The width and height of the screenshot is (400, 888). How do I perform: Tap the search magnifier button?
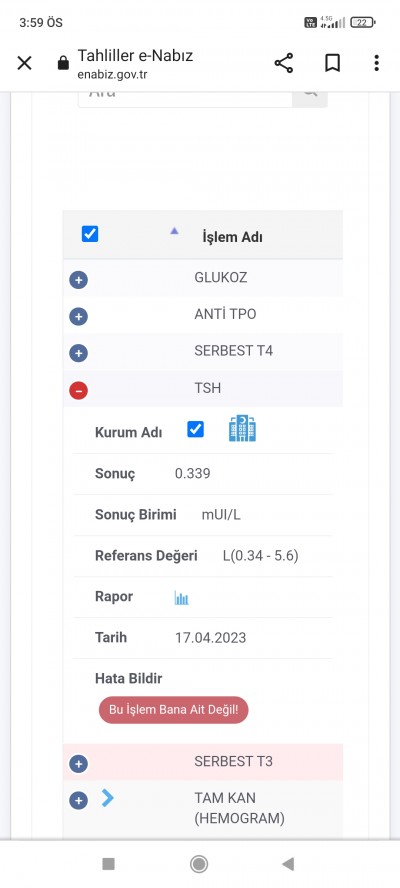pos(310,93)
